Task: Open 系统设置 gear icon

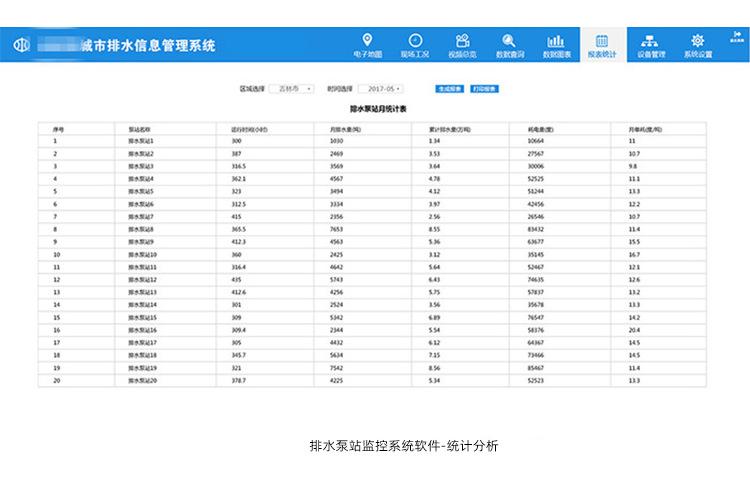Action: pos(698,40)
